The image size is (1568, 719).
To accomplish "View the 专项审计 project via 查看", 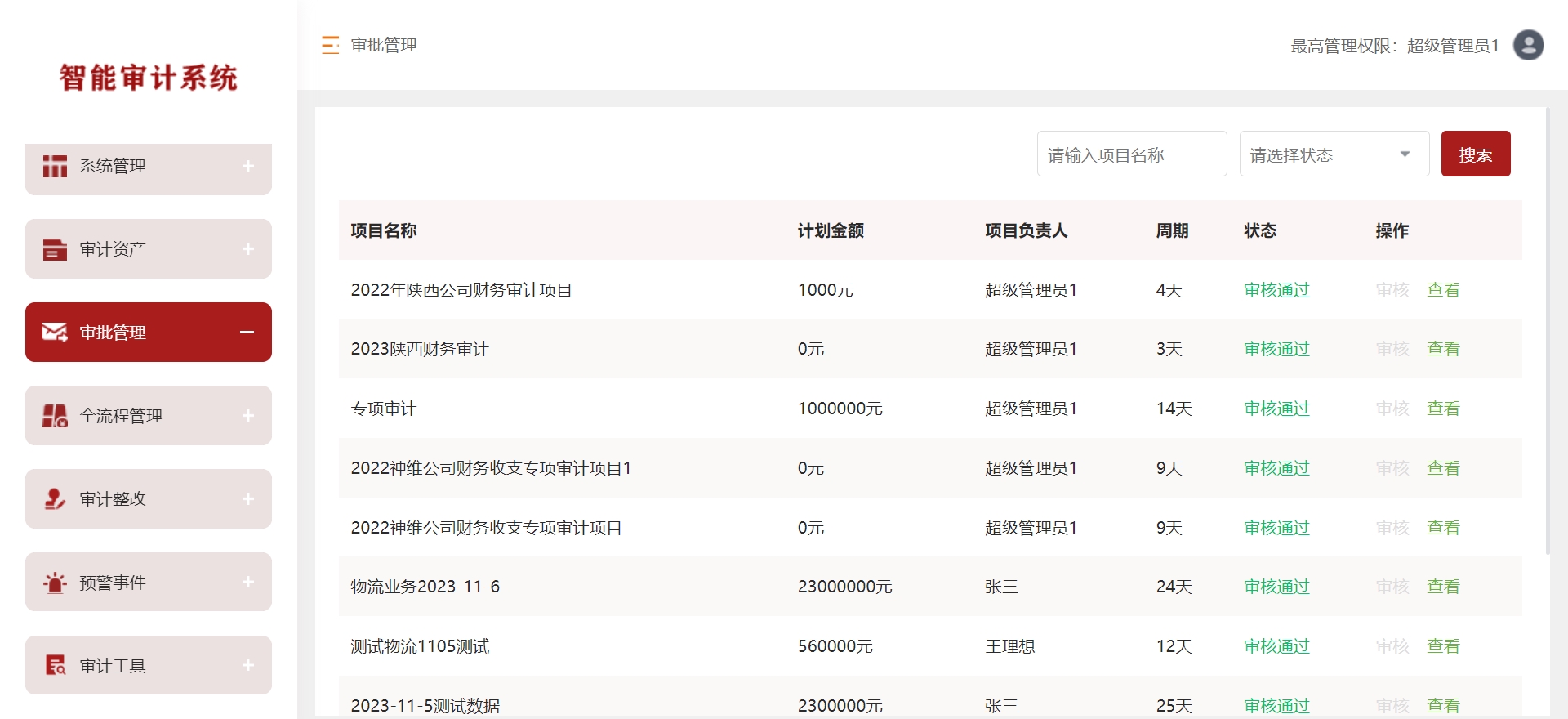I will pos(1442,409).
